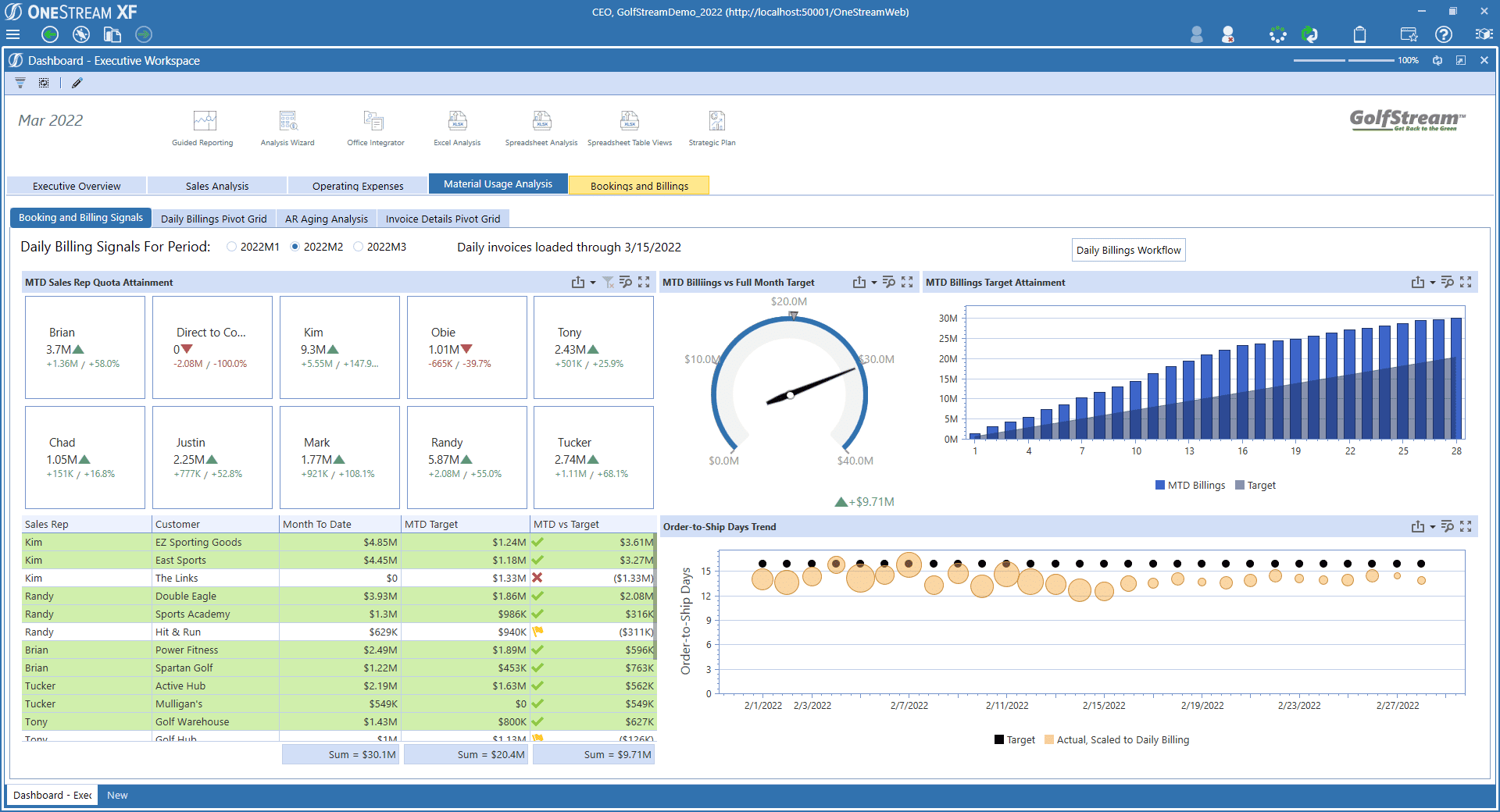The height and width of the screenshot is (812, 1500).
Task: Open the filter funnel icon in the dashboard toolbar
Action: click(x=20, y=83)
